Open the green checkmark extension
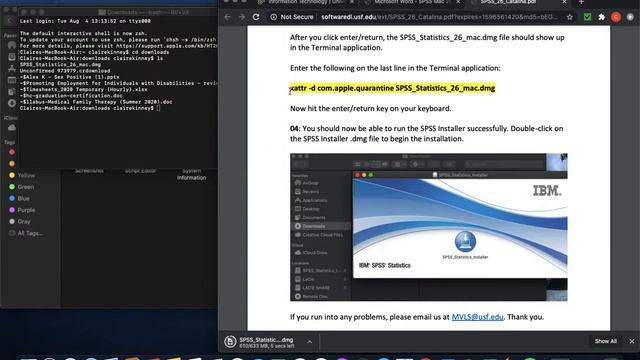This screenshot has width=640, height=360. tap(587, 17)
